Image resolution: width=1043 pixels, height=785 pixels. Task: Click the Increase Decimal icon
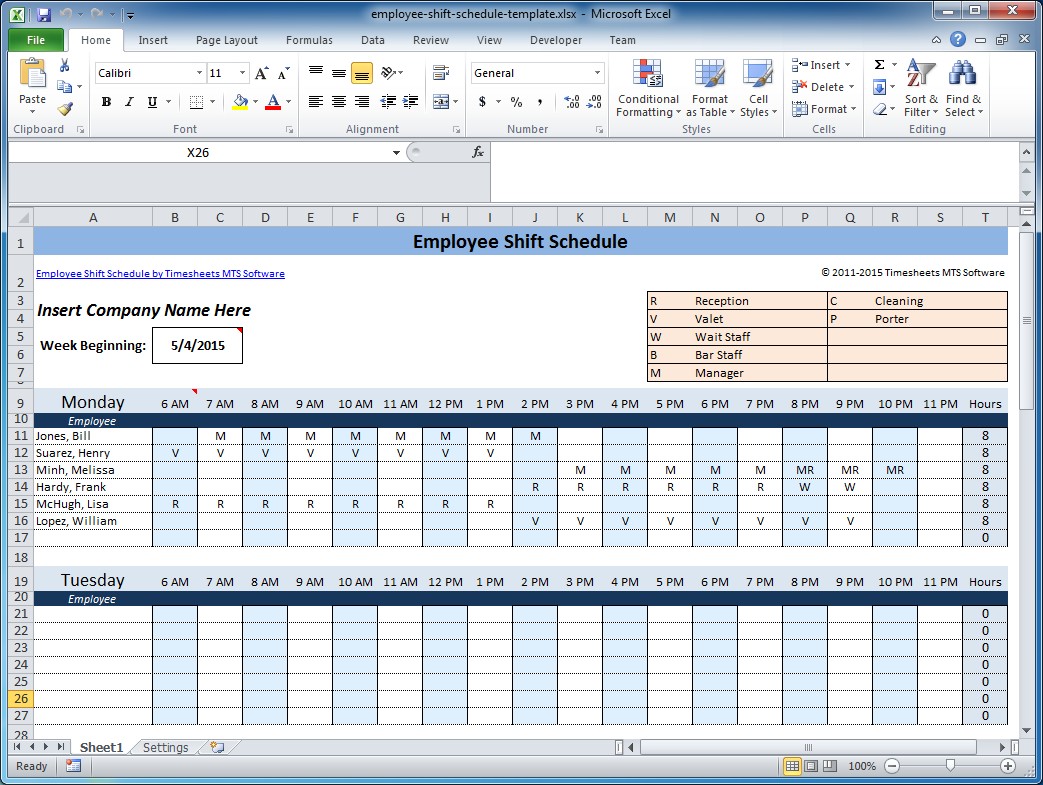pos(572,102)
